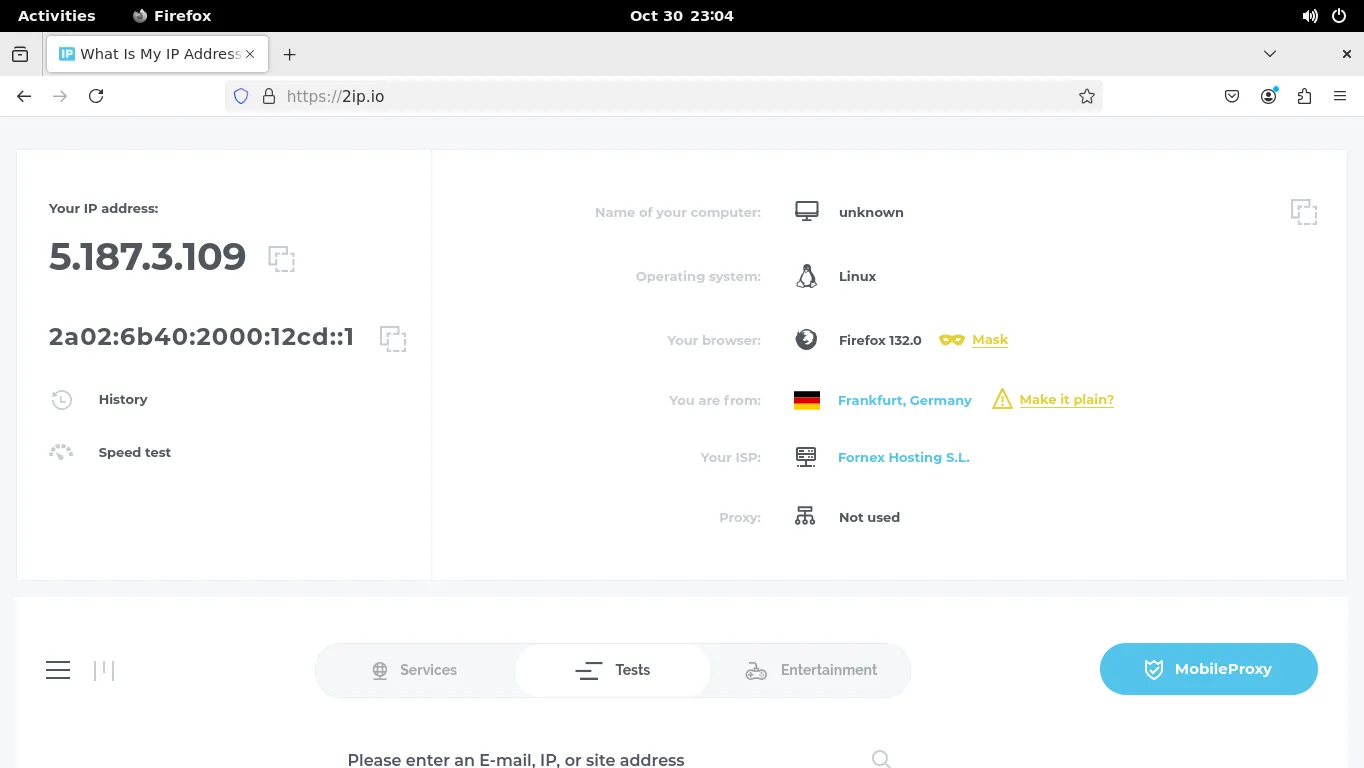1364x768 pixels.
Task: Click the Linux operating system value
Action: point(857,276)
